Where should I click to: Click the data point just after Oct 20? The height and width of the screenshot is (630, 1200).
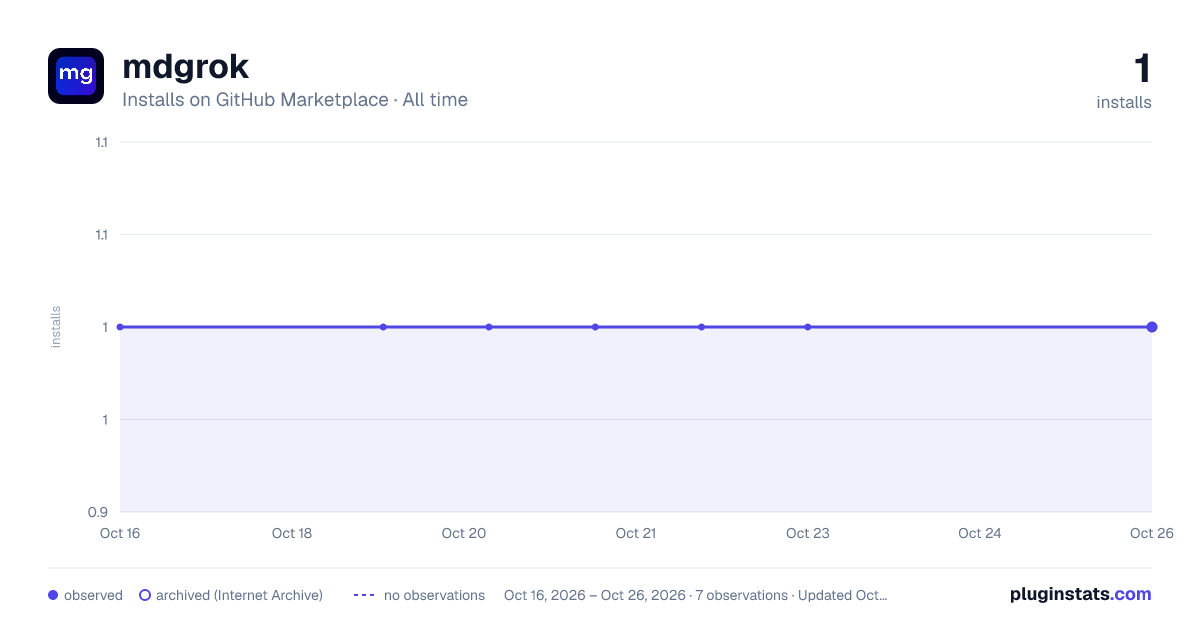pyautogui.click(x=489, y=327)
